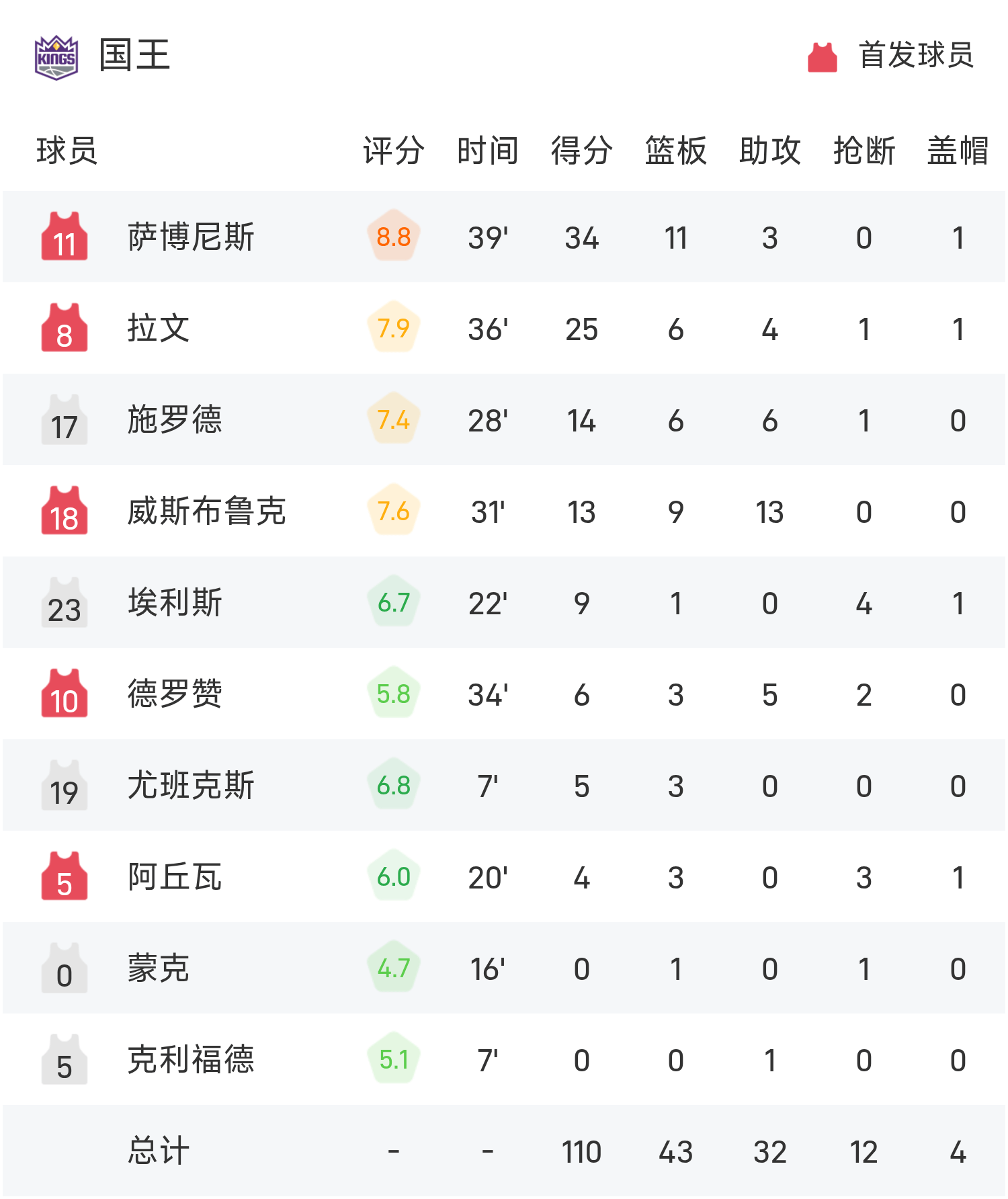This screenshot has width=1008, height=1199.
Task: Click the red starter jersey legend icon
Action: (822, 57)
